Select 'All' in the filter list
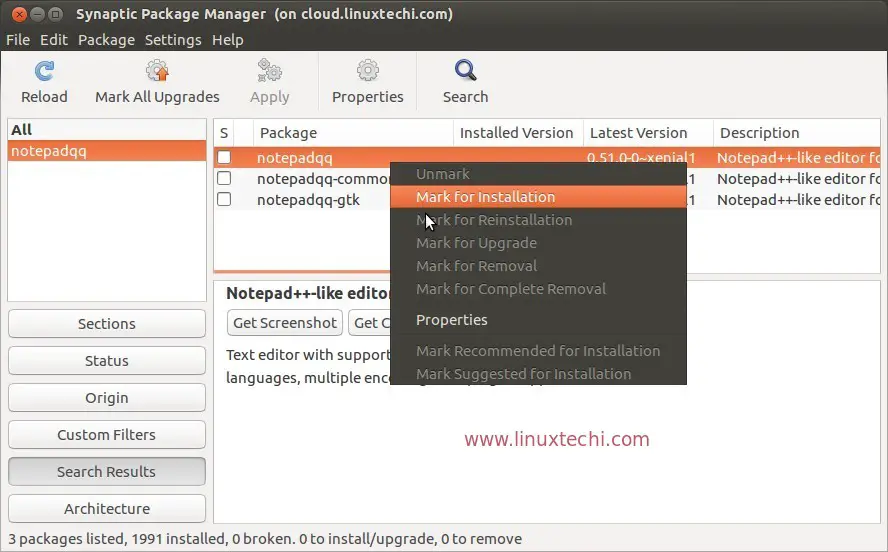The height and width of the screenshot is (552, 888). point(107,130)
